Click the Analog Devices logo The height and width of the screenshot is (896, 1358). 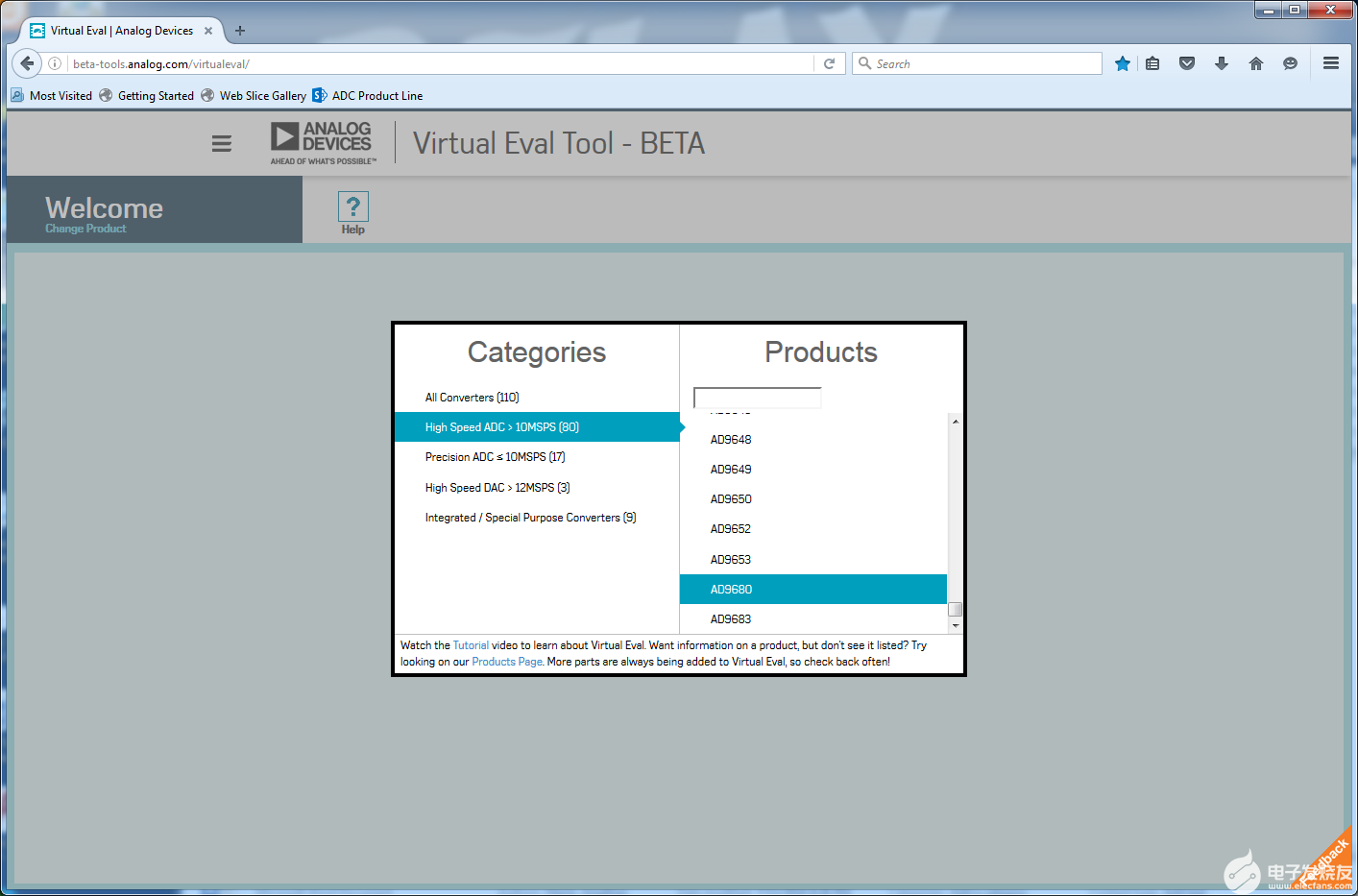pyautogui.click(x=322, y=143)
